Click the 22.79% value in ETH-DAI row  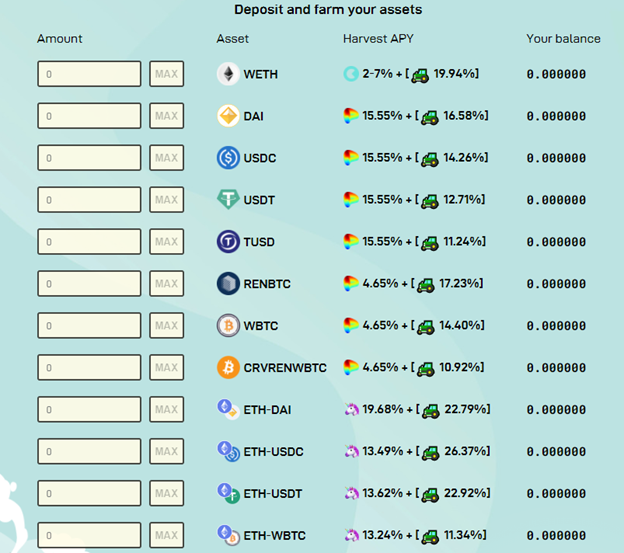pyautogui.click(x=463, y=409)
